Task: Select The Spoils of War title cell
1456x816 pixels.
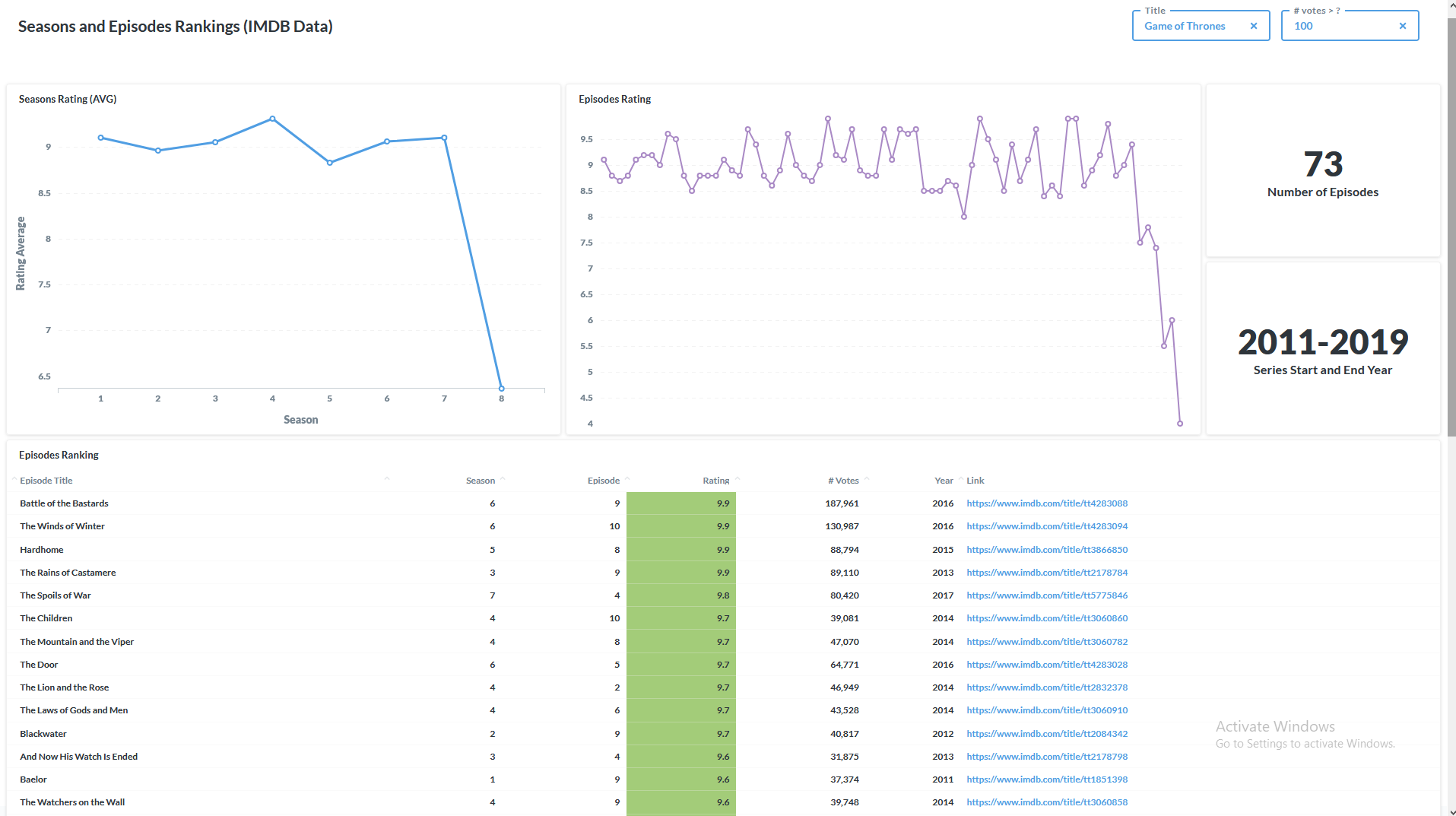Action: [x=56, y=595]
